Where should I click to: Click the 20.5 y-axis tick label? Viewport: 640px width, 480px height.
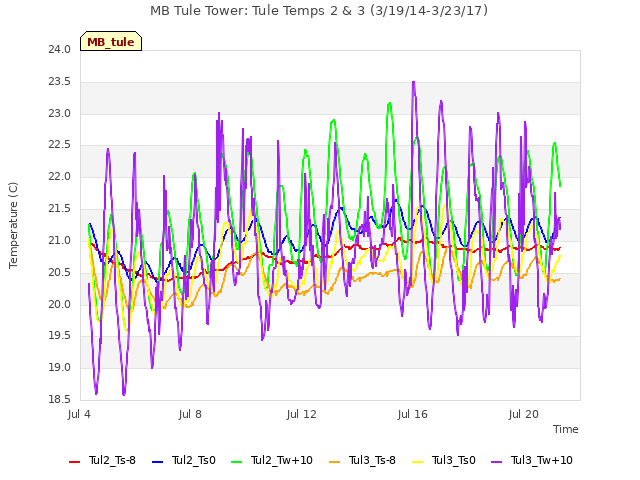coord(60,272)
